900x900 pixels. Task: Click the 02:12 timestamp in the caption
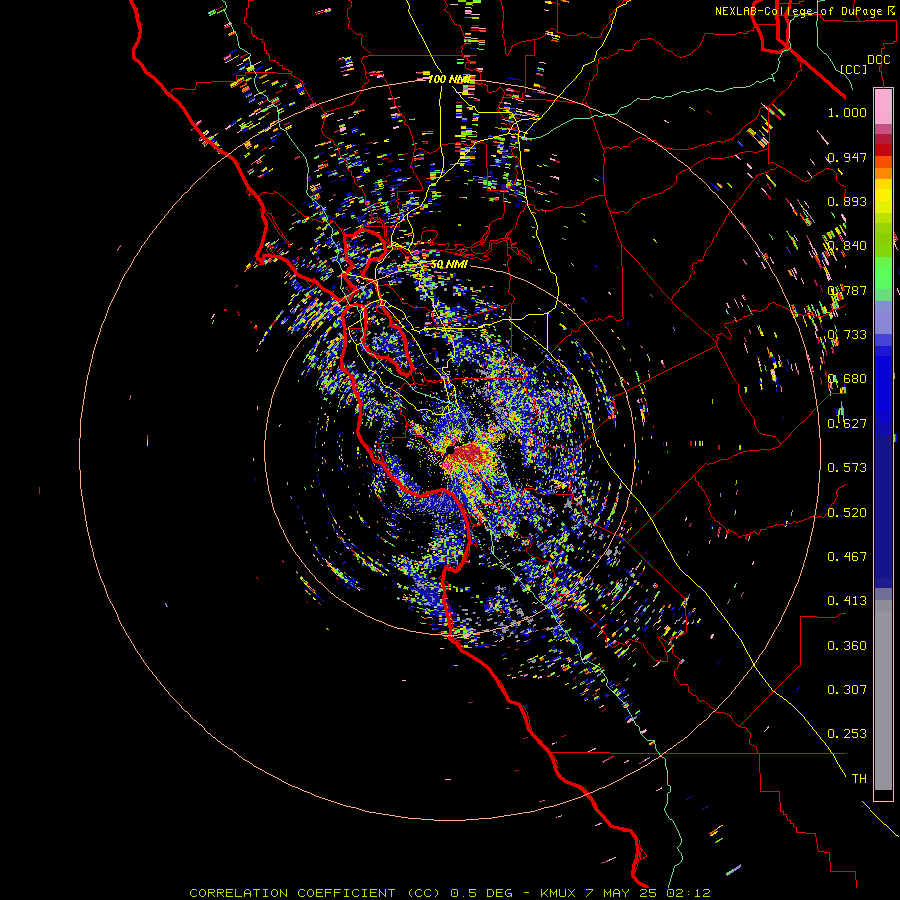[688, 893]
